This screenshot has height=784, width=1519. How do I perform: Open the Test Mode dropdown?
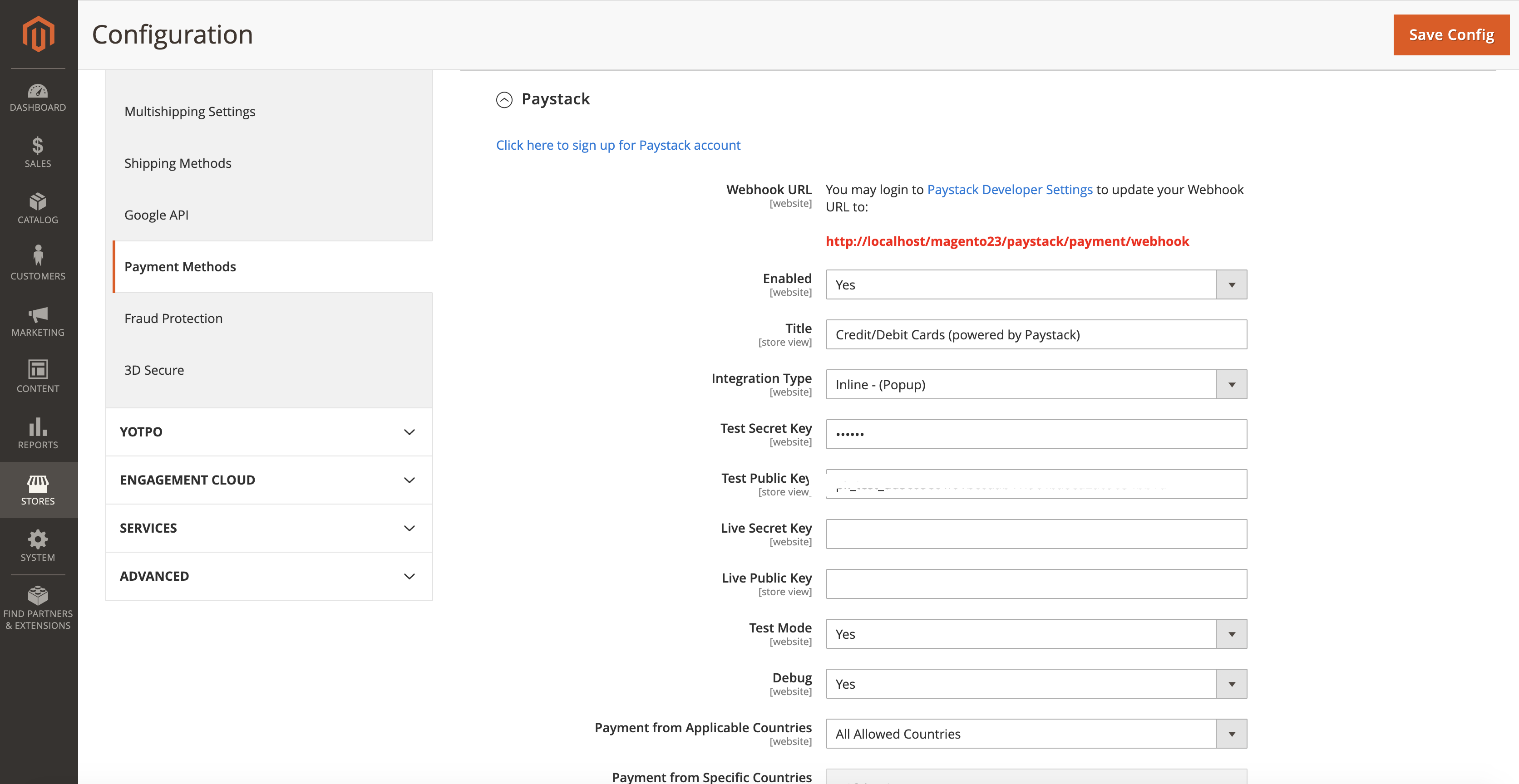(x=1036, y=634)
